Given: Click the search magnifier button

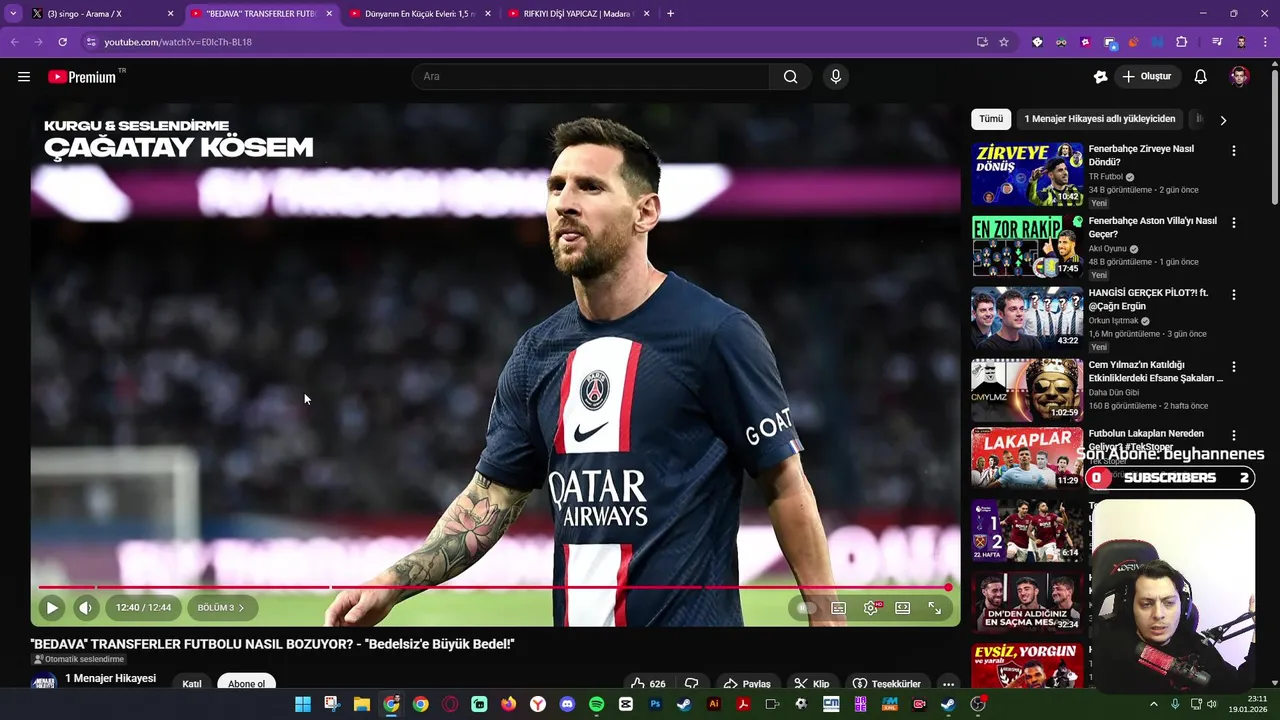Looking at the screenshot, I should pyautogui.click(x=790, y=76).
